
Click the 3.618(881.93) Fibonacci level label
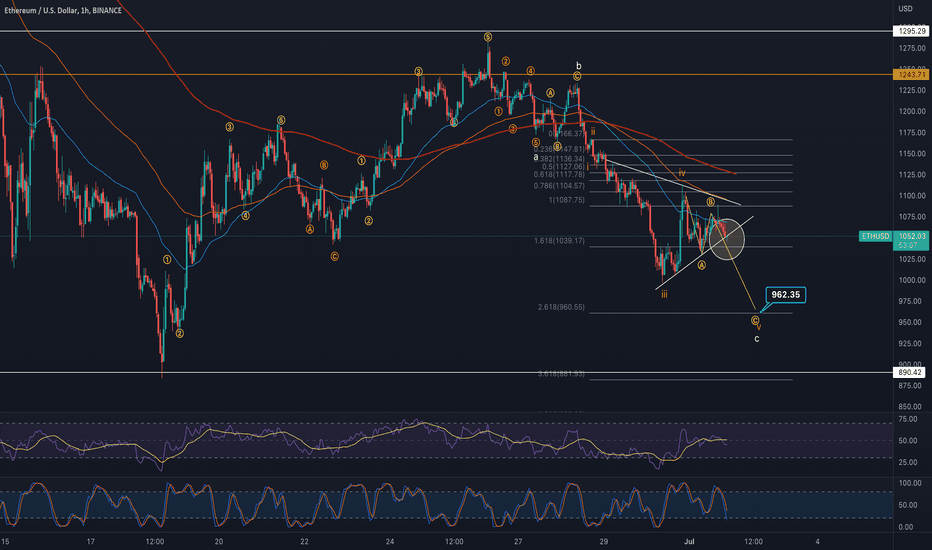(561, 374)
